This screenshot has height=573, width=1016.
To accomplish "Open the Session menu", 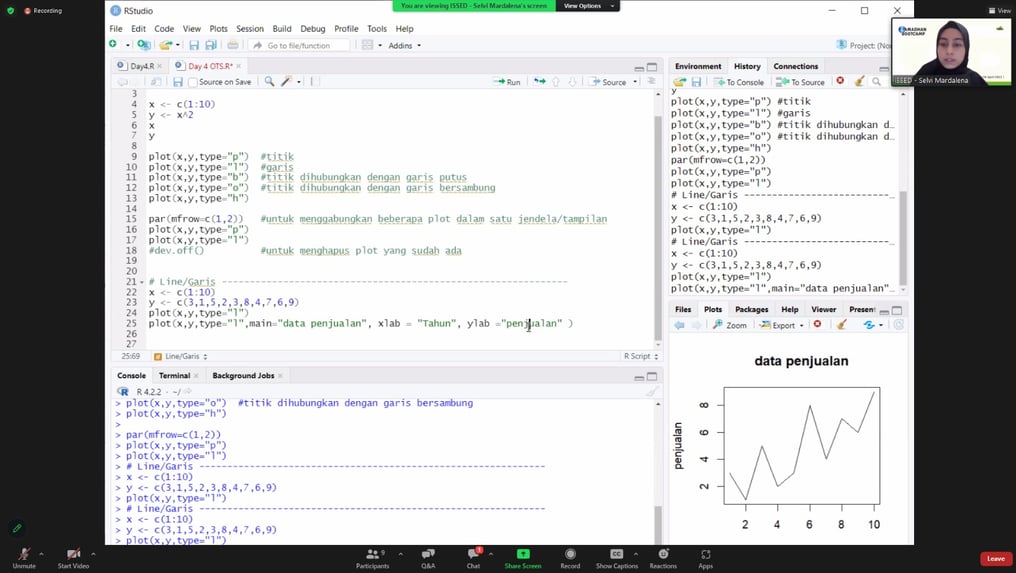I will click(x=249, y=29).
